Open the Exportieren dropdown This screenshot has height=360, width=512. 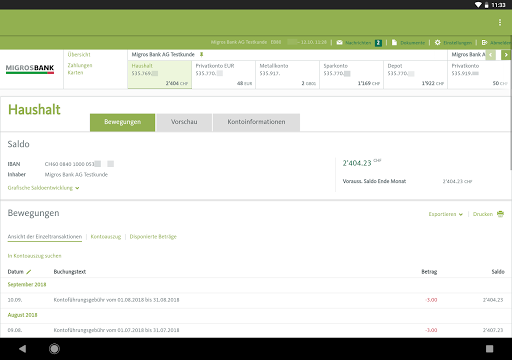446,214
